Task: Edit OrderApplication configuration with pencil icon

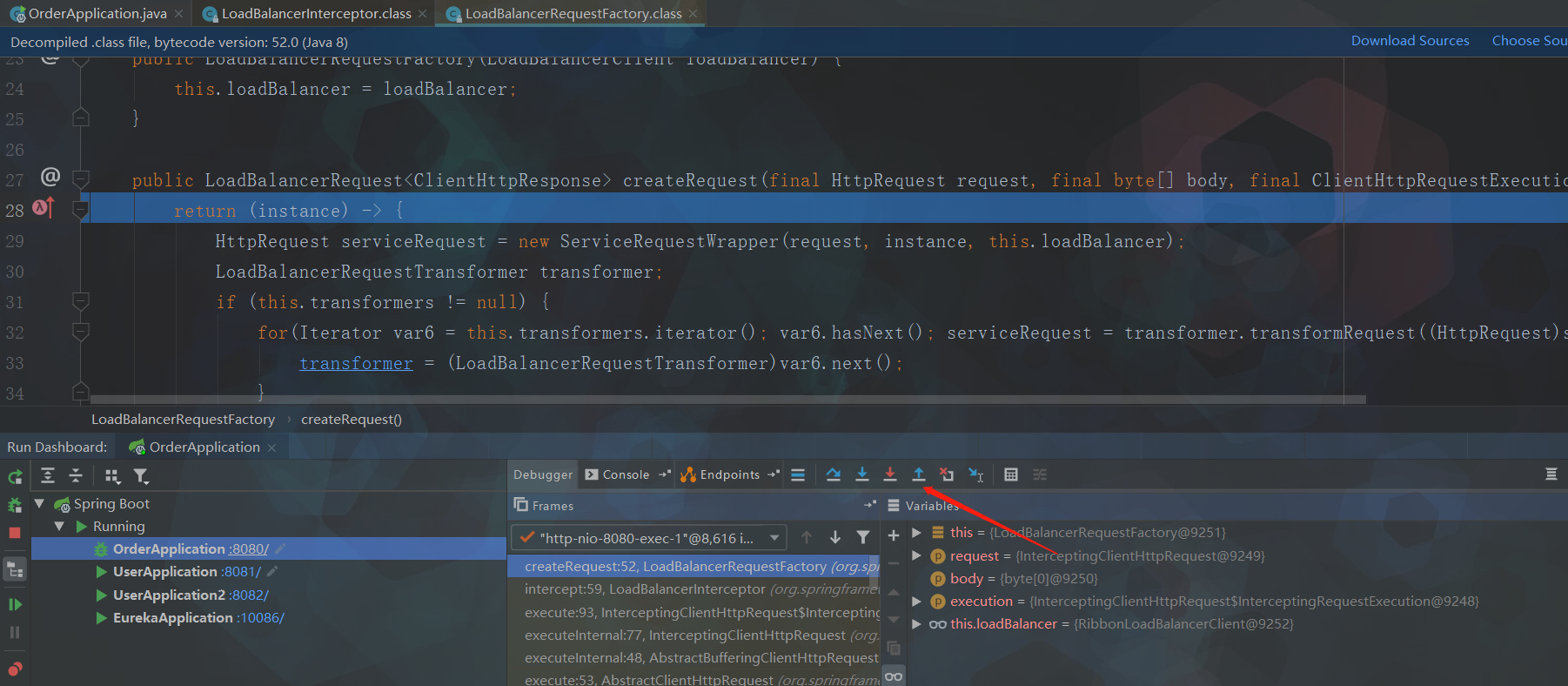Action: click(x=280, y=548)
